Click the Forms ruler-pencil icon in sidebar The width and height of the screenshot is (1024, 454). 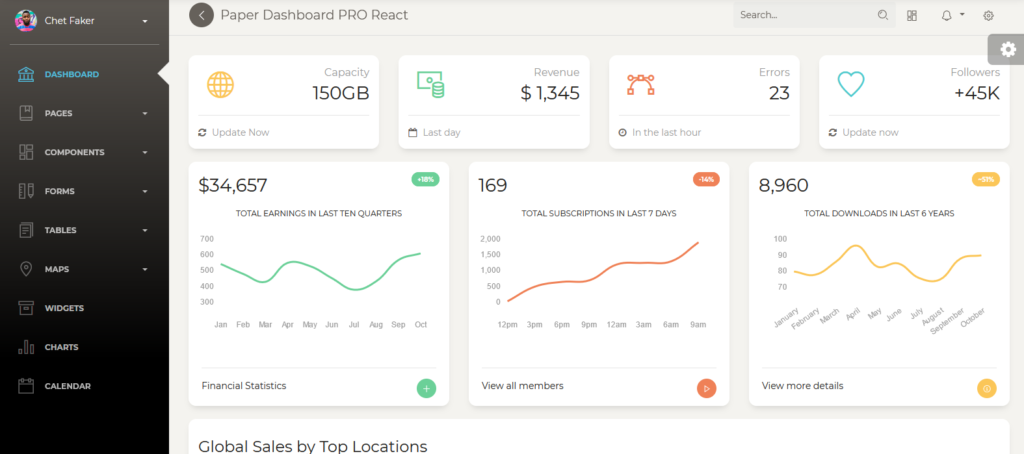click(26, 191)
